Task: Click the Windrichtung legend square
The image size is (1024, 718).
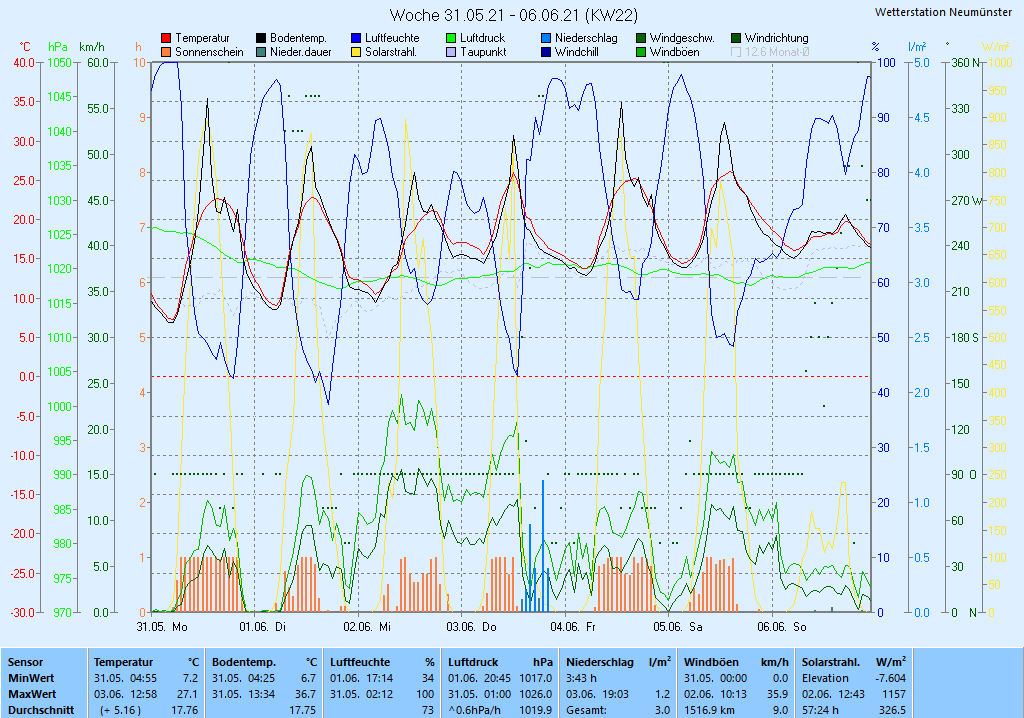Action: point(736,38)
